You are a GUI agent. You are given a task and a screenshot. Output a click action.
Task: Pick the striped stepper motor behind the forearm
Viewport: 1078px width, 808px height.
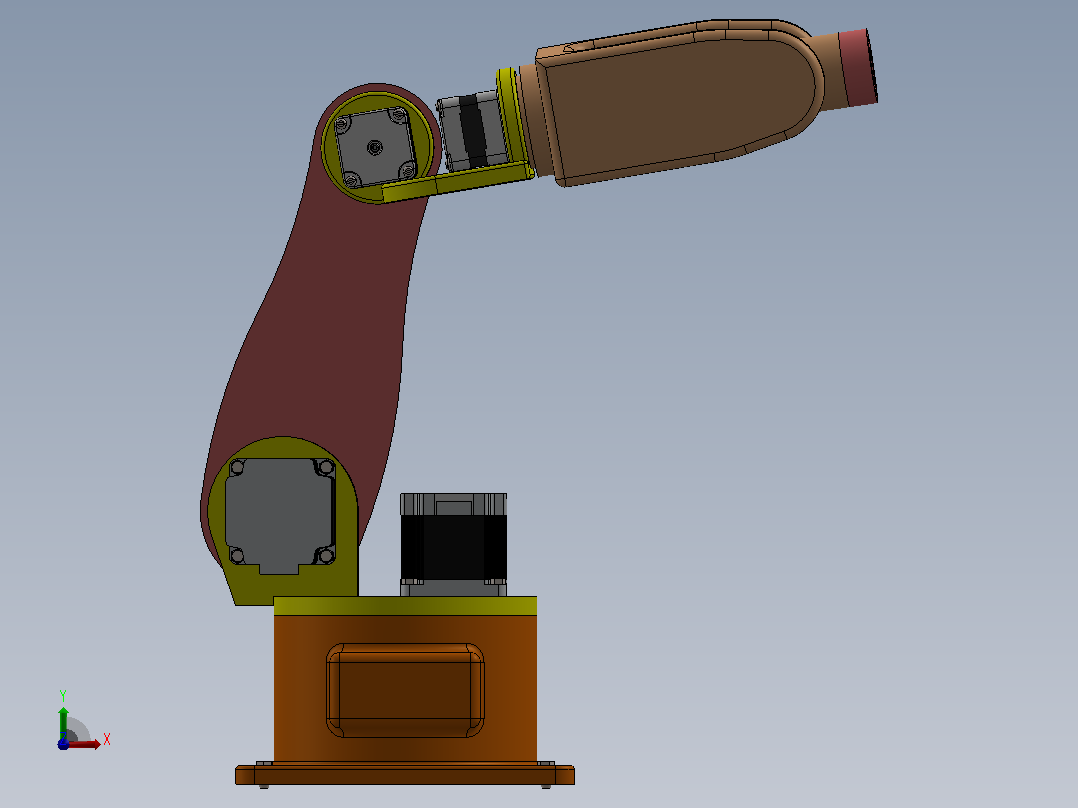coord(472,132)
